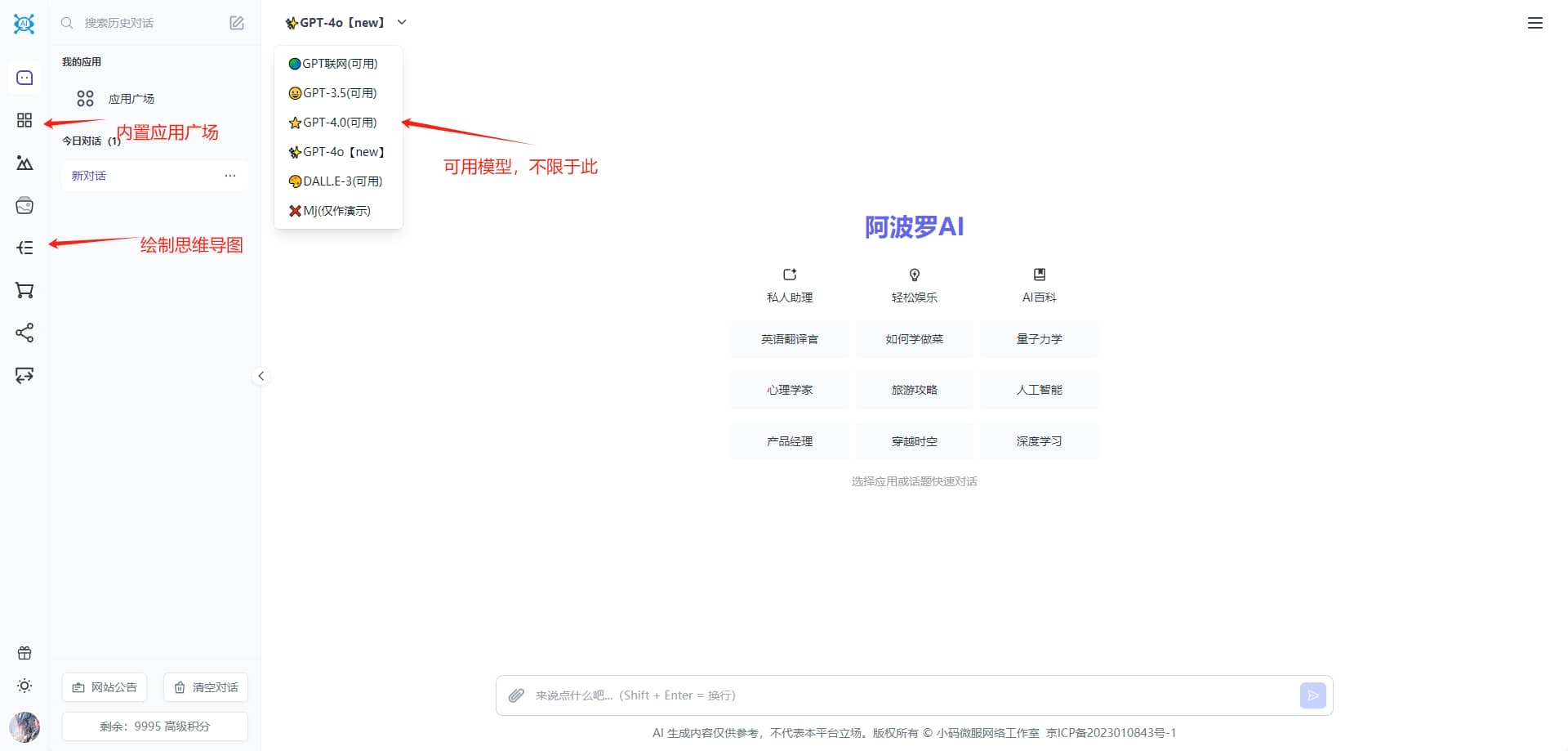Collapse the sidebar with chevron handle

click(x=261, y=376)
